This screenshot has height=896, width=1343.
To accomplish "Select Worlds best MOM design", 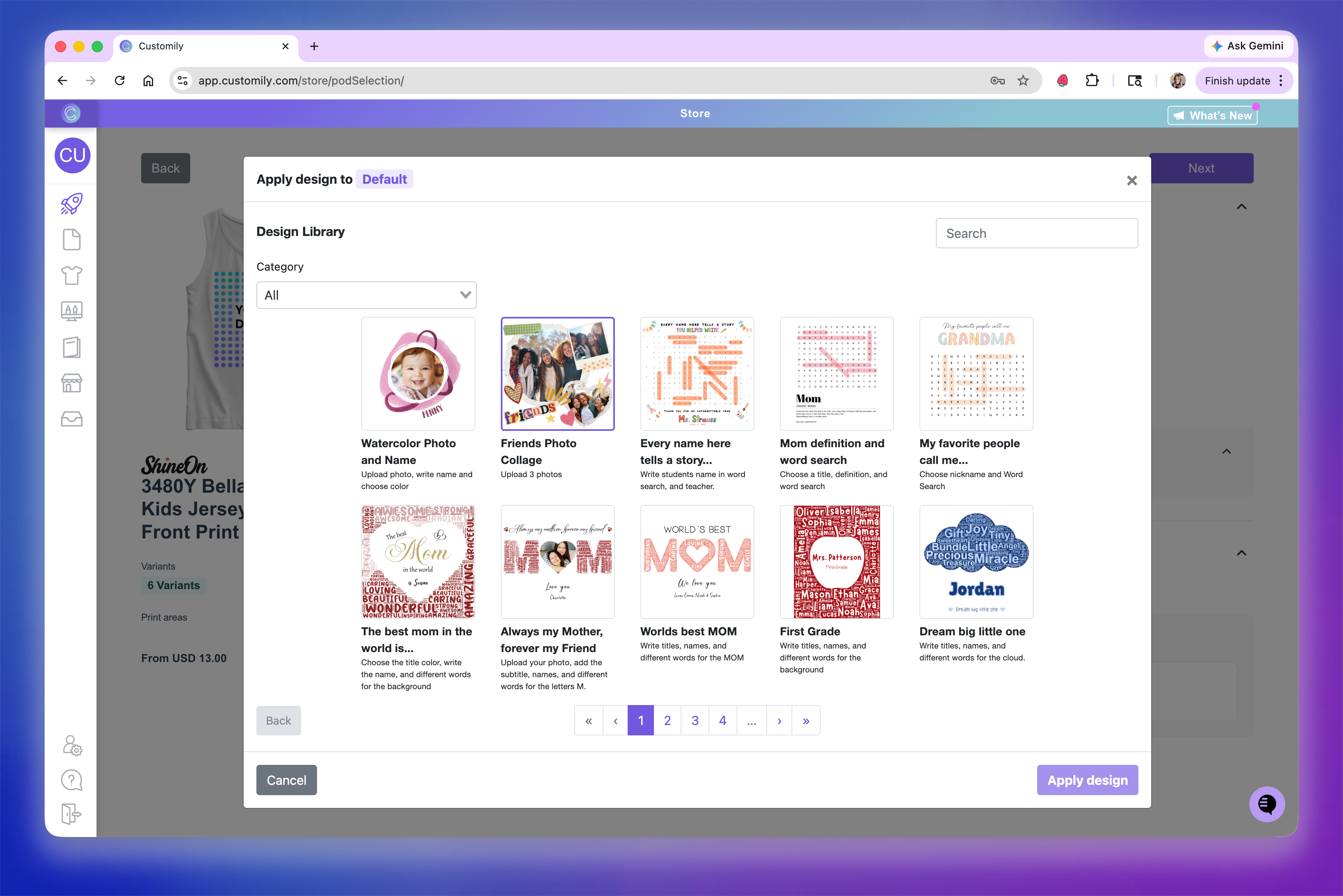I will pyautogui.click(x=697, y=562).
